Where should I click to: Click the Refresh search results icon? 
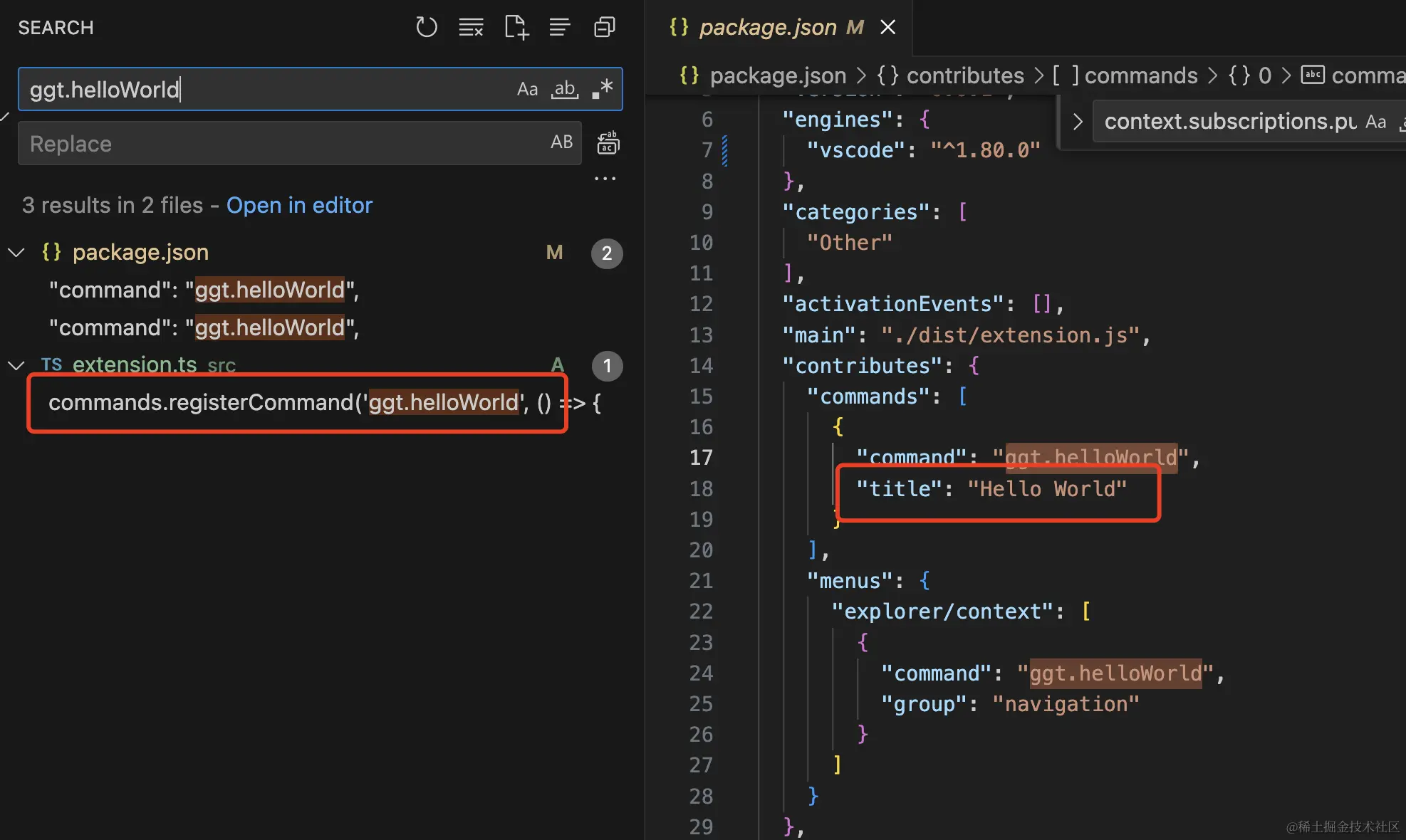pos(426,27)
